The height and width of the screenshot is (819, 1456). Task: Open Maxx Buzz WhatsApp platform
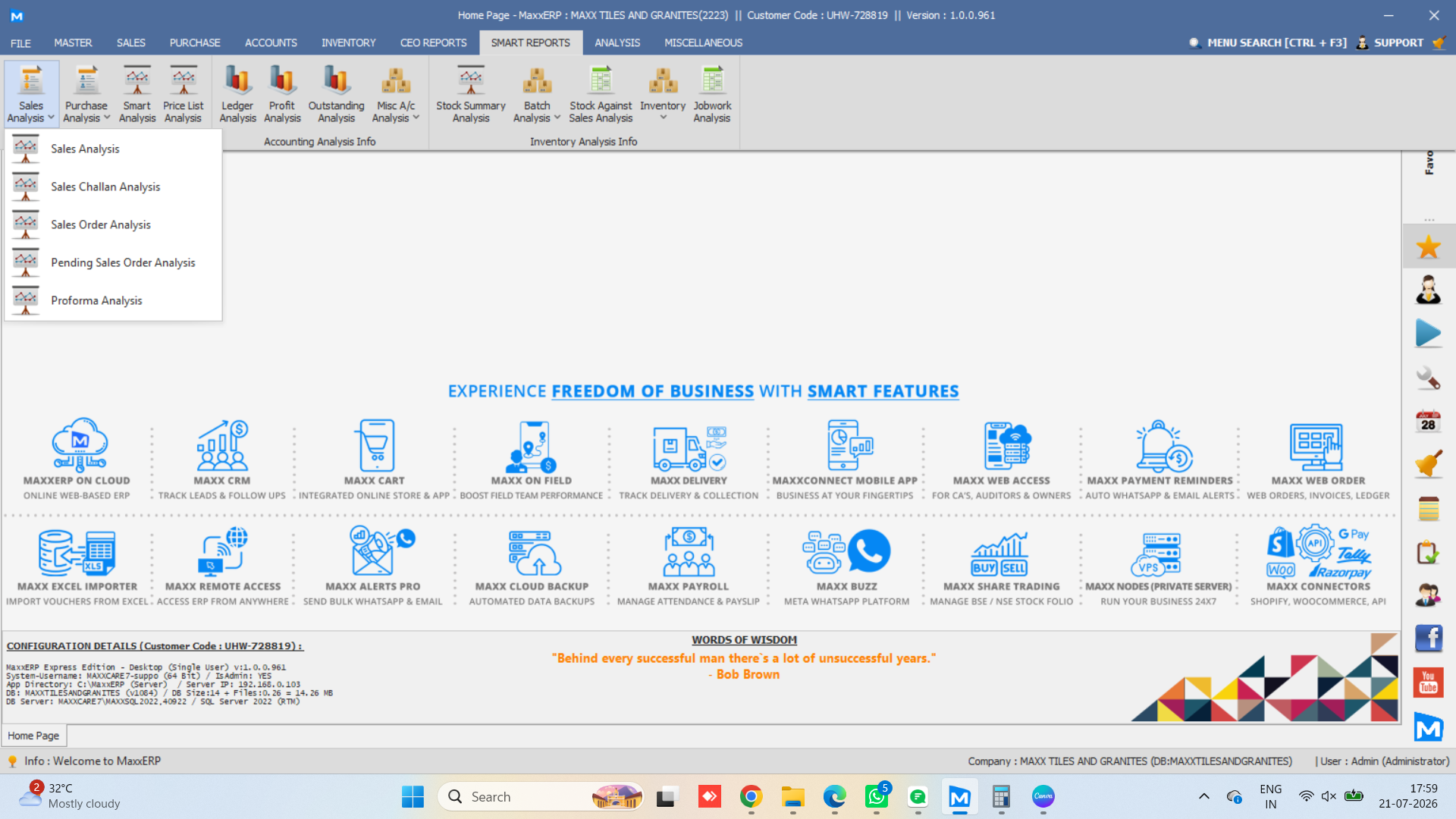[847, 566]
